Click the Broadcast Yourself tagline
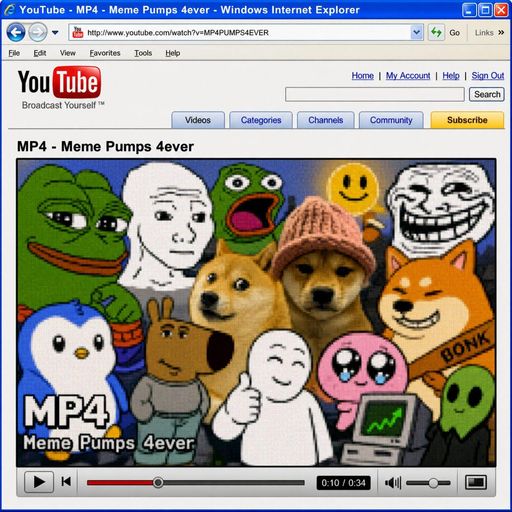Viewport: 512px width, 512px height. click(x=63, y=105)
